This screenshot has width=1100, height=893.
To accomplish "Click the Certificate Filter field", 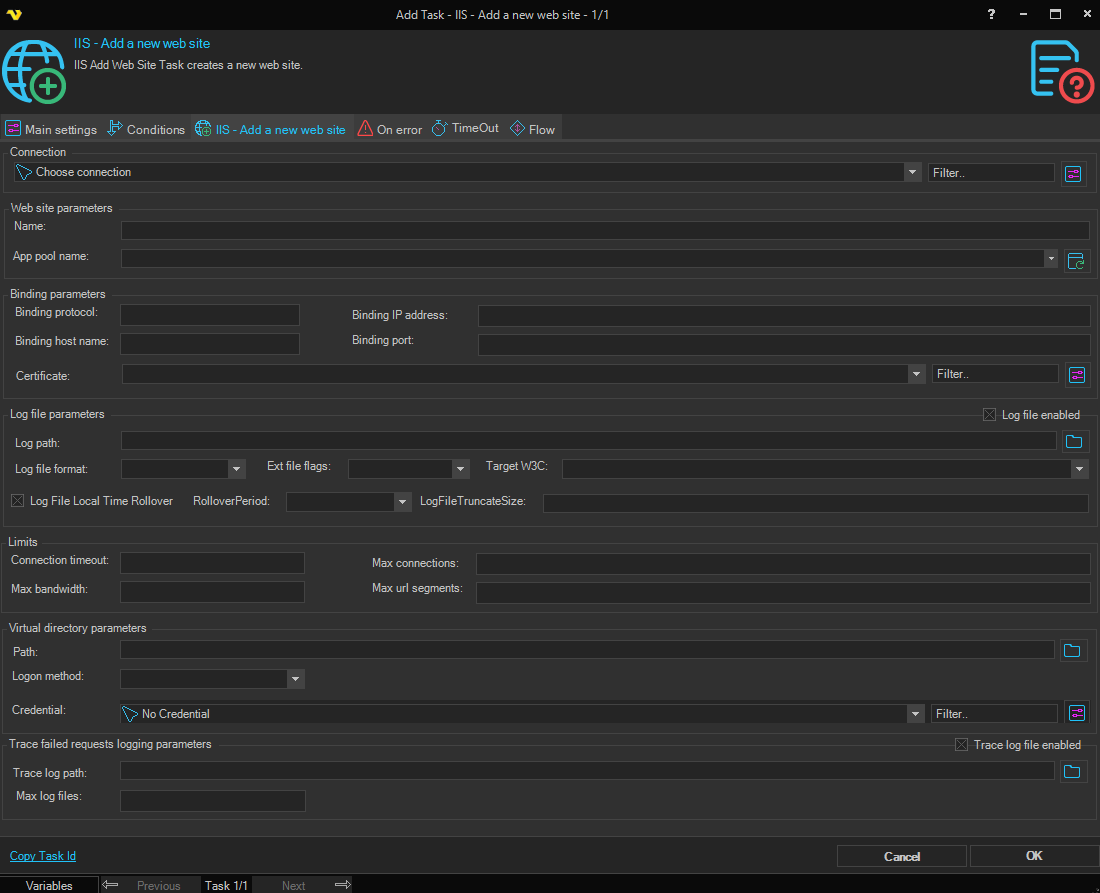I will click(995, 374).
